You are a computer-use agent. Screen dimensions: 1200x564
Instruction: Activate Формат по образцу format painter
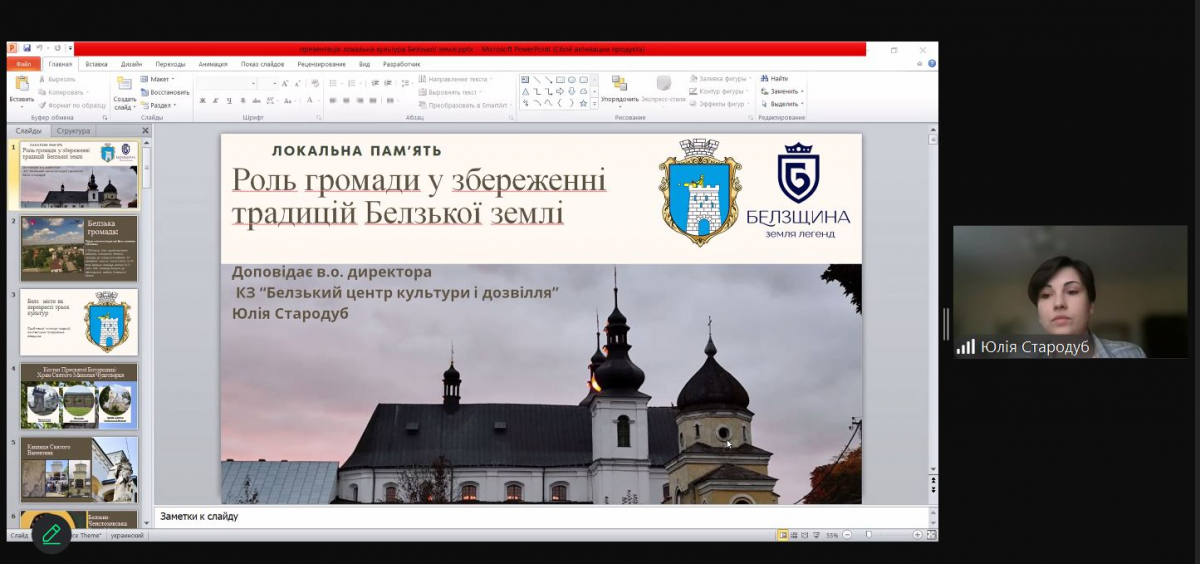[73, 105]
